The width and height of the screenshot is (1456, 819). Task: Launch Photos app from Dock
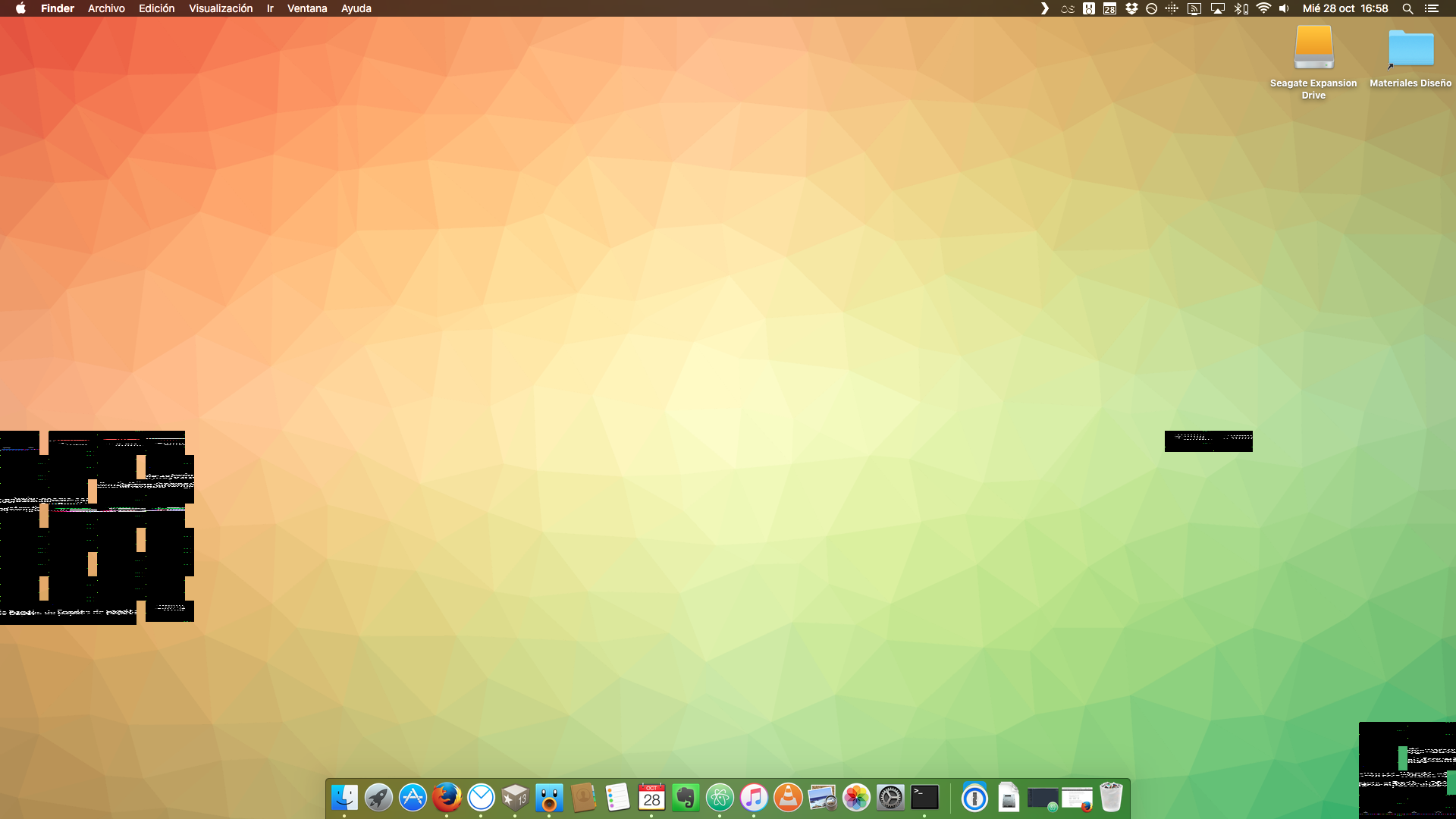click(x=856, y=798)
